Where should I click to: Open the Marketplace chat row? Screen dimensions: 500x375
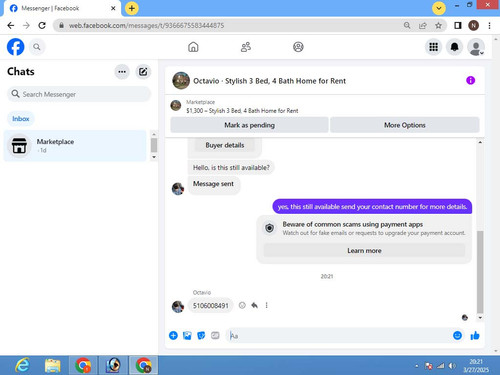click(x=75, y=146)
